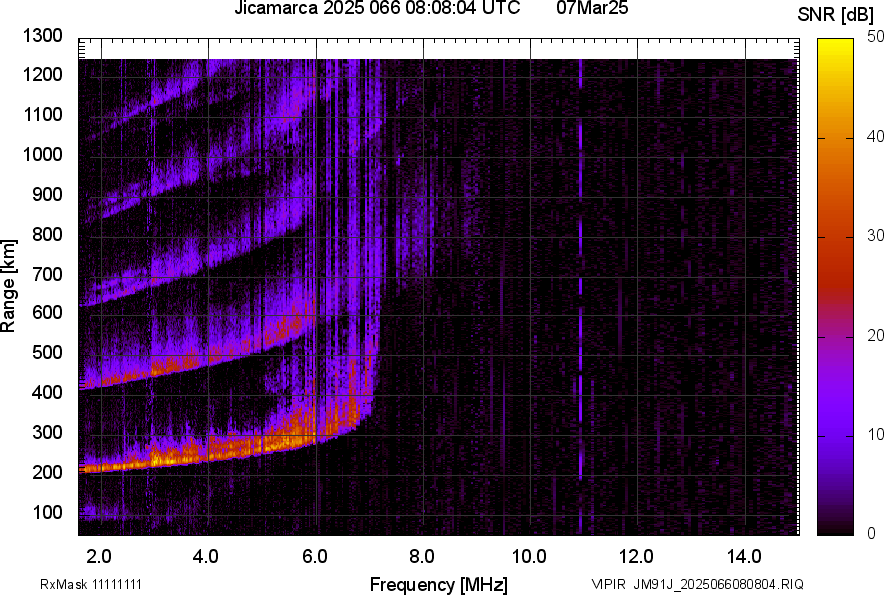Click the 8.0 frequency tick label
884x595 pixels.
click(x=422, y=556)
